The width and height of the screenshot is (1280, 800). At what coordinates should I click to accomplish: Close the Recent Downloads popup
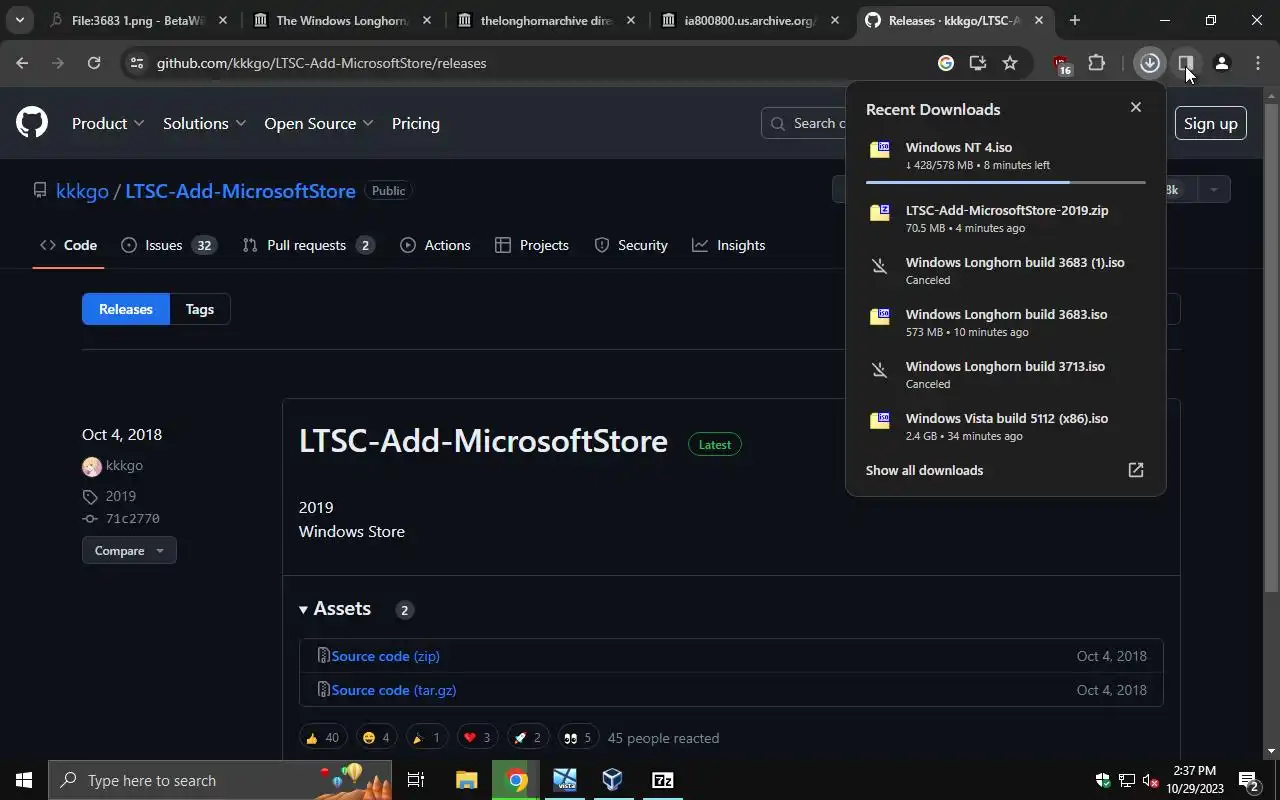[1135, 107]
